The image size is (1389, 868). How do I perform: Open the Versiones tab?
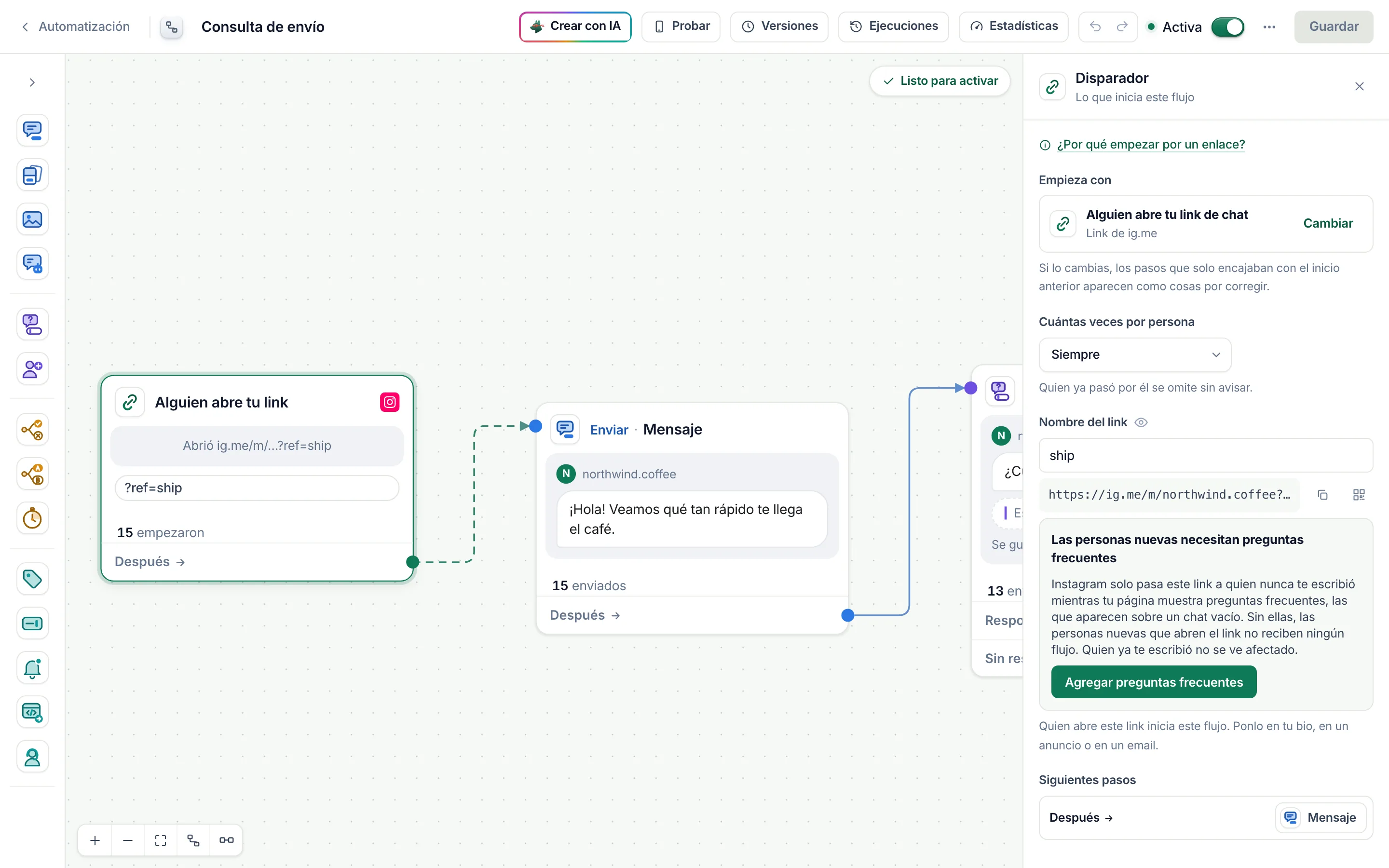pos(779,27)
